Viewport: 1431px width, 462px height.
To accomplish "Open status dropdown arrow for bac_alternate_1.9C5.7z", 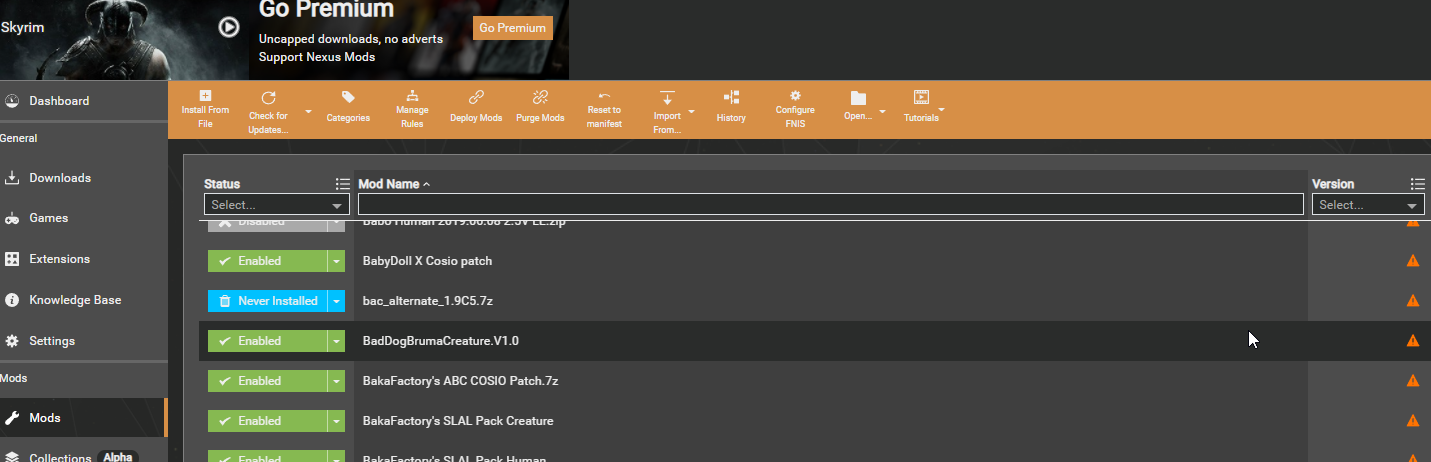I will [x=336, y=301].
